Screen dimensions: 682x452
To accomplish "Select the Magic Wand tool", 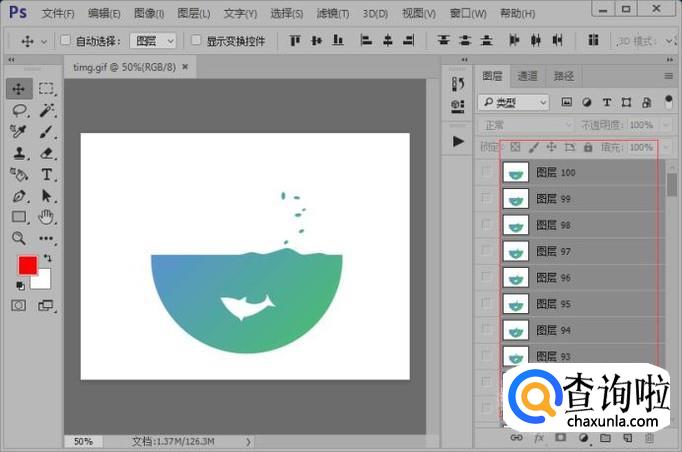I will point(46,110).
